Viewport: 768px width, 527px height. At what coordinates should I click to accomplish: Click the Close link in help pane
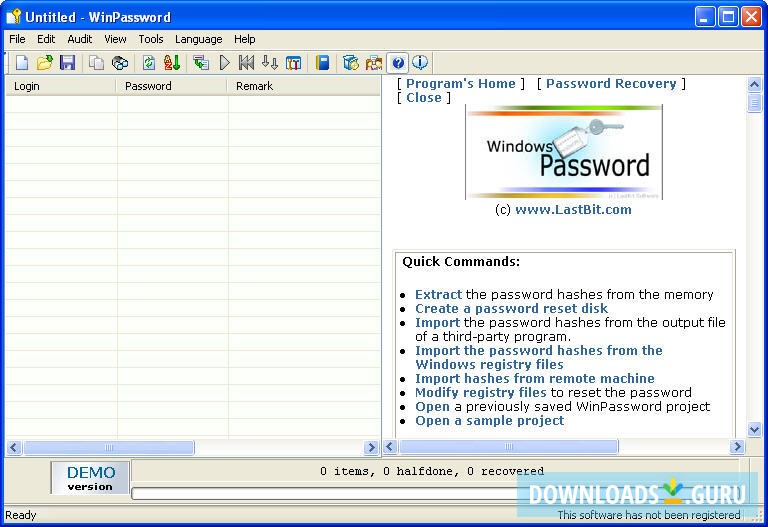point(424,97)
